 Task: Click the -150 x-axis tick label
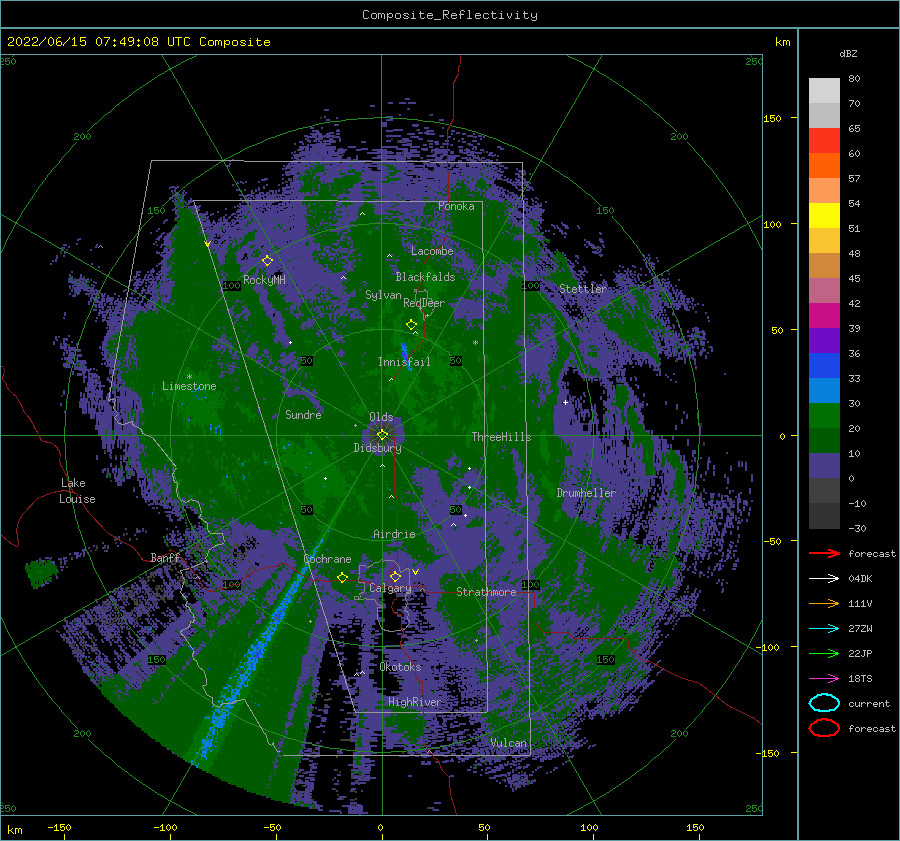[x=59, y=827]
